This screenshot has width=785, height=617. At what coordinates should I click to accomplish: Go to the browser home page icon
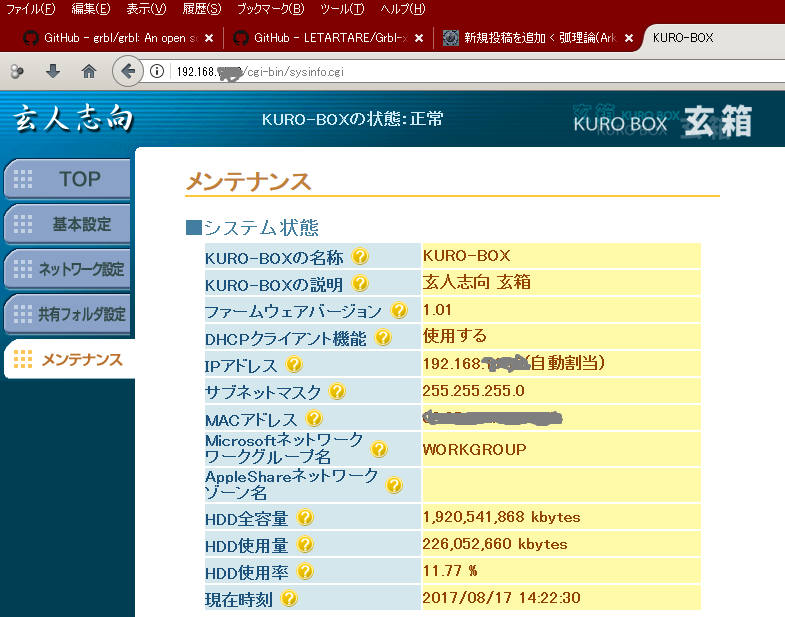click(x=89, y=71)
